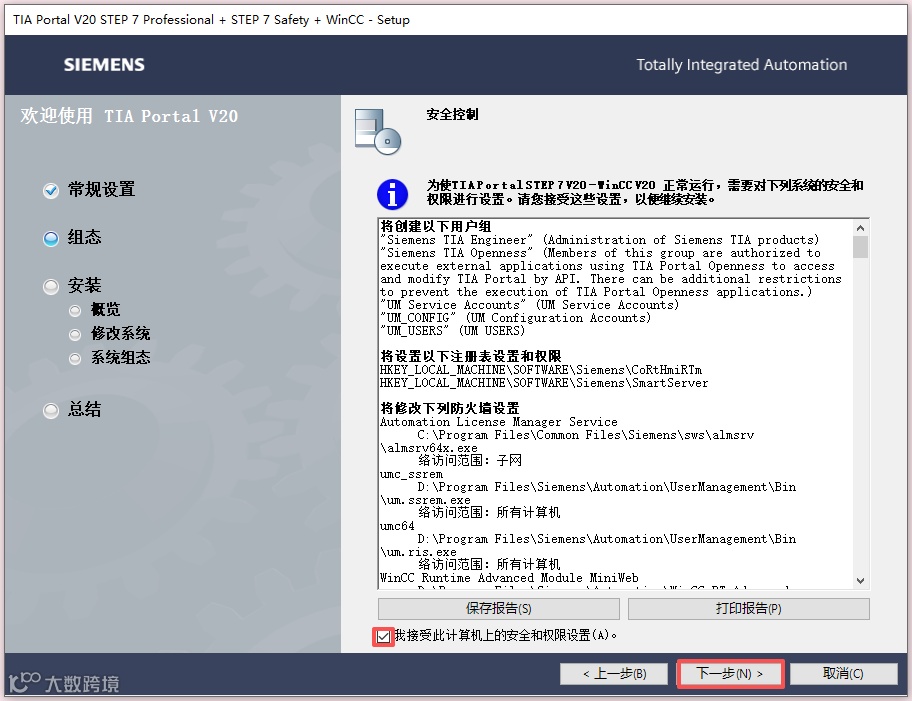Select 总结 label in sidebar
Screen dimensions: 912x701
click(x=84, y=409)
